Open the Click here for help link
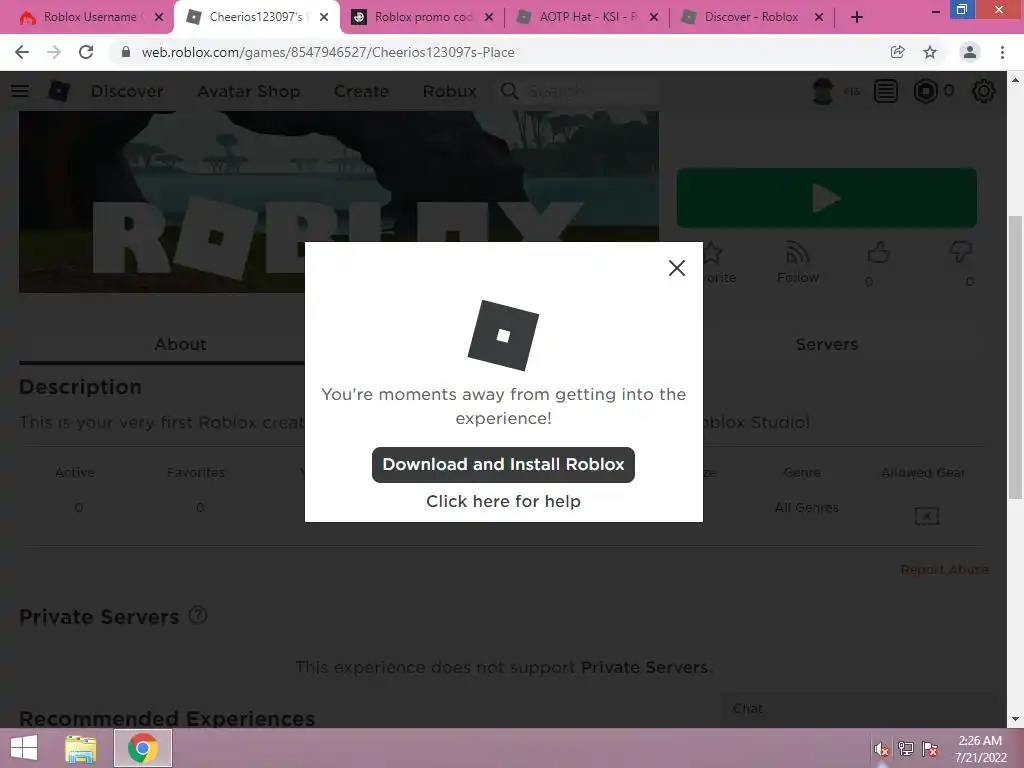 tap(503, 501)
